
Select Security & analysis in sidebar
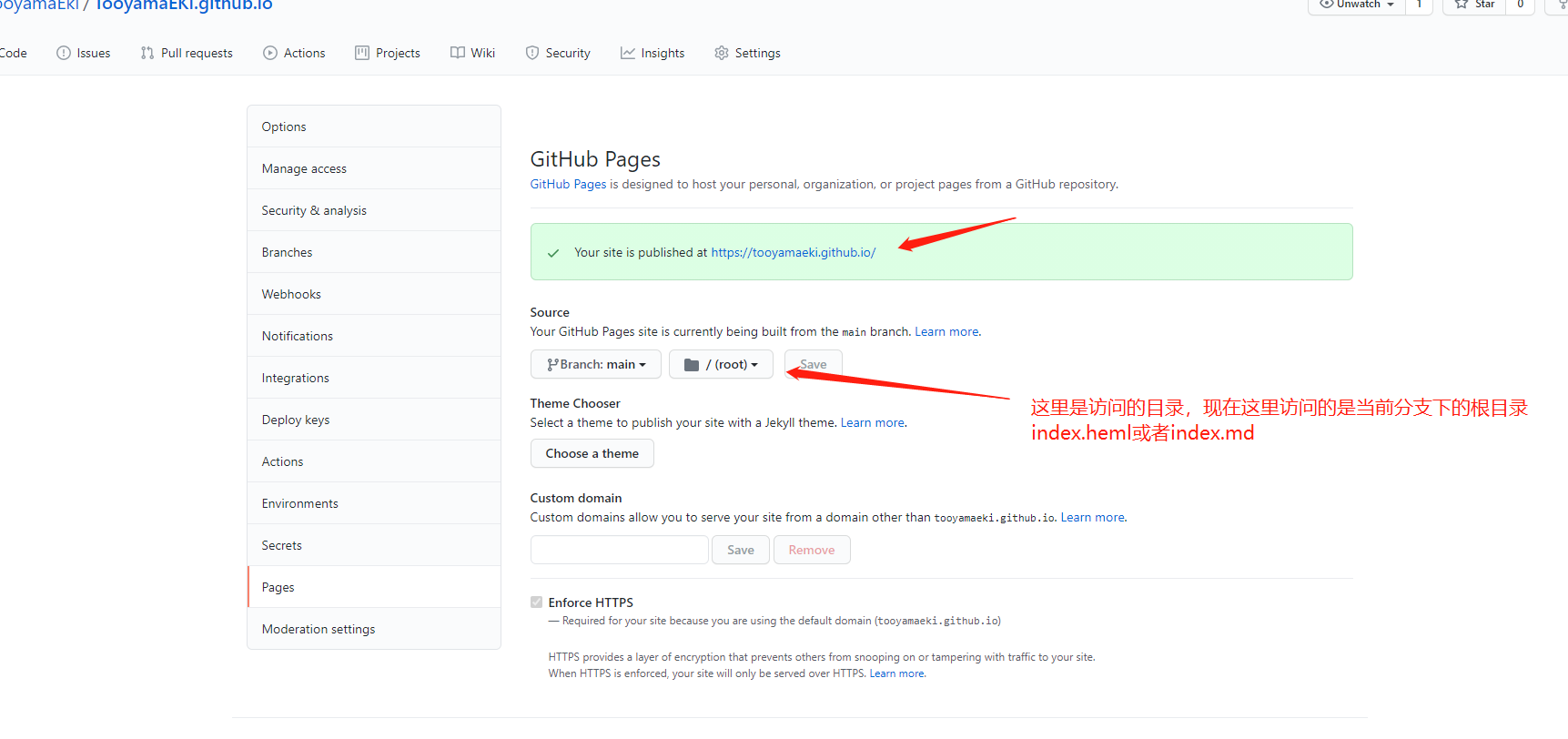[374, 210]
